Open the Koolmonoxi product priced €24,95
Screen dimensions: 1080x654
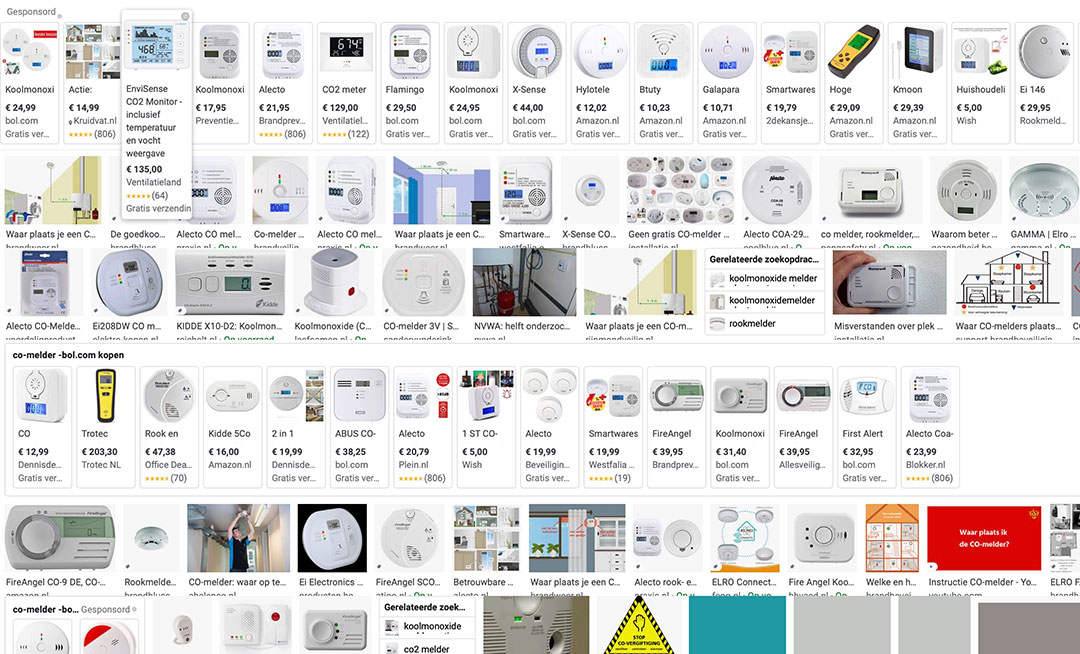coord(472,83)
